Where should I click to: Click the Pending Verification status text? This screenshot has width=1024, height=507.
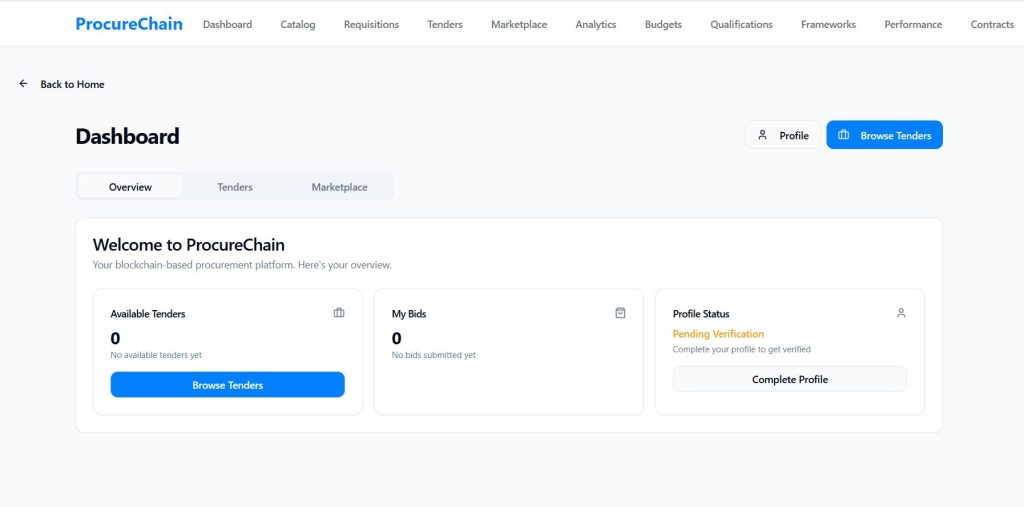(718, 334)
